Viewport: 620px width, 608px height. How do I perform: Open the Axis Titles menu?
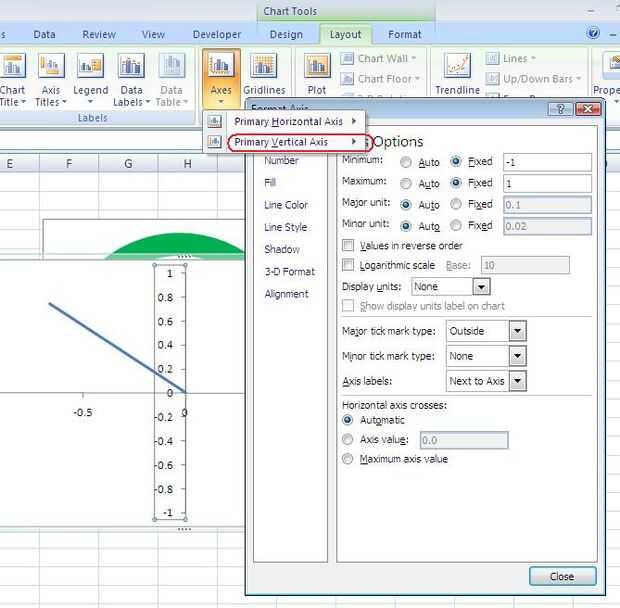tap(51, 80)
